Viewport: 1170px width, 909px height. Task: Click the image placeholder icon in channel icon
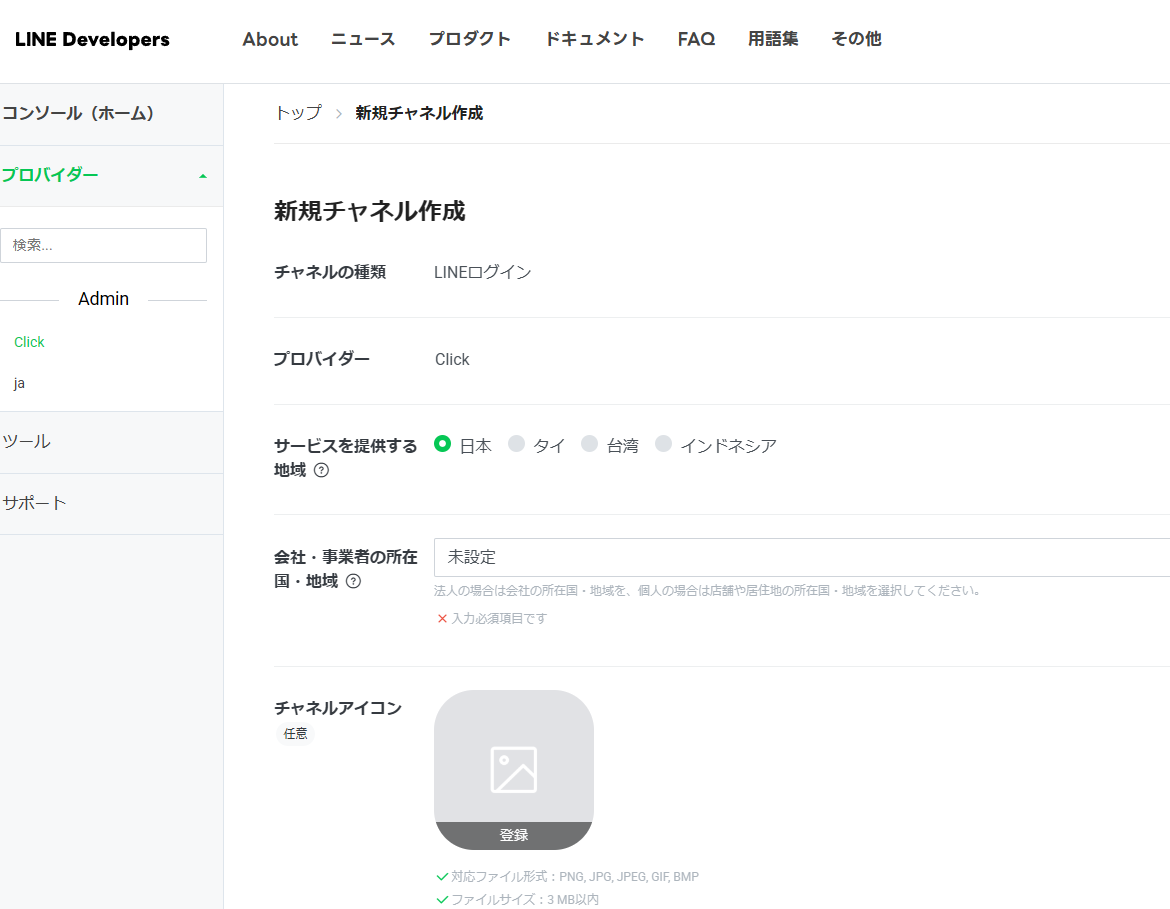point(513,769)
